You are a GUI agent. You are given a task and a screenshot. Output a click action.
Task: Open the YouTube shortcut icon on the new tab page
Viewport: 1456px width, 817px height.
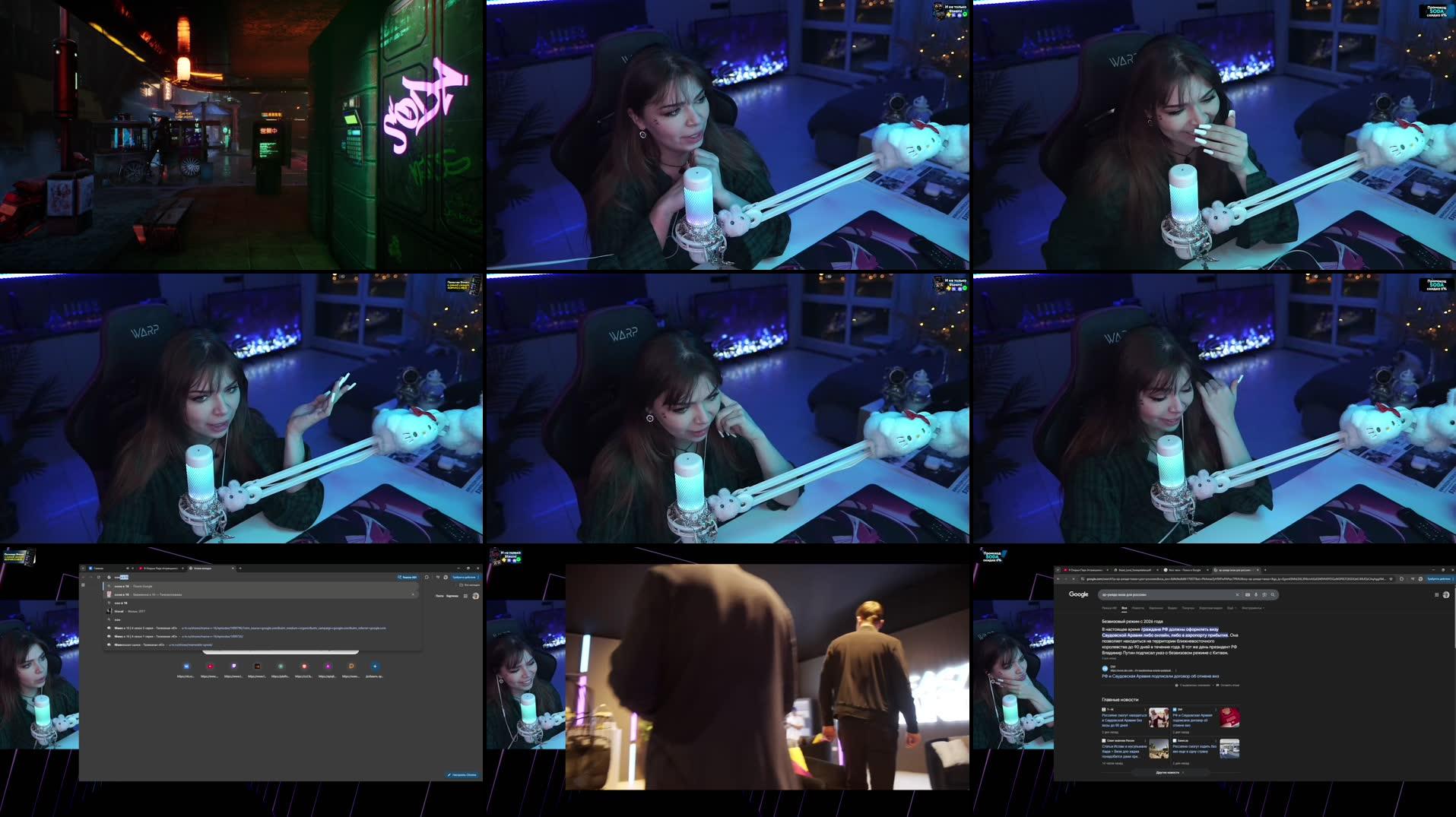point(211,667)
